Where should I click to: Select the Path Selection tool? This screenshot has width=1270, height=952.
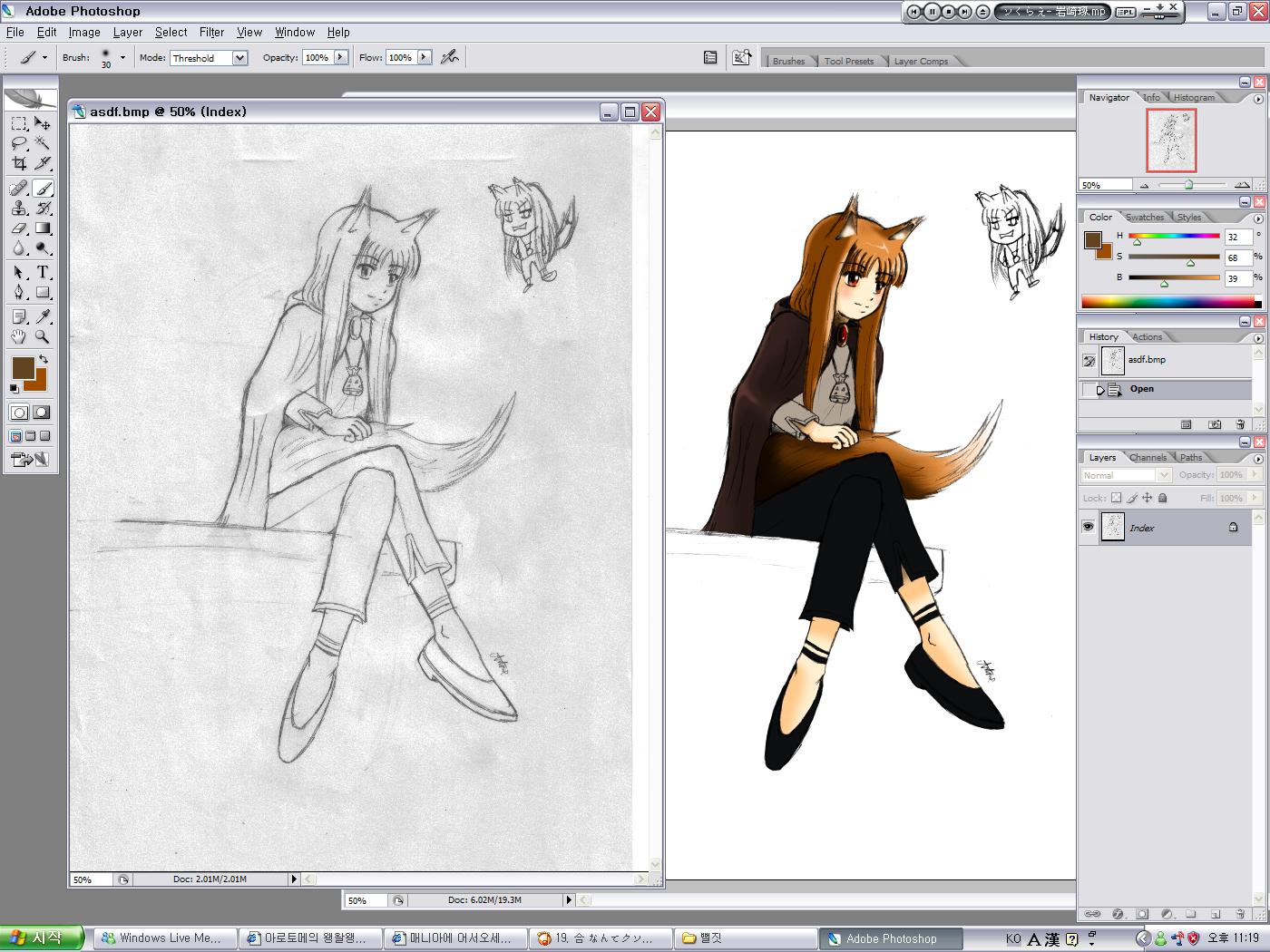pos(19,273)
